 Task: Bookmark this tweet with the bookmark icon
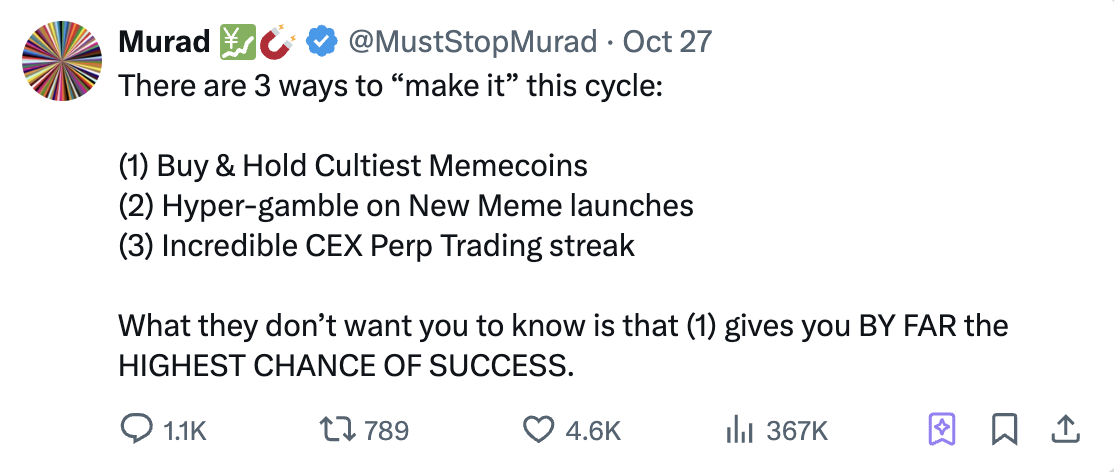click(x=1003, y=430)
